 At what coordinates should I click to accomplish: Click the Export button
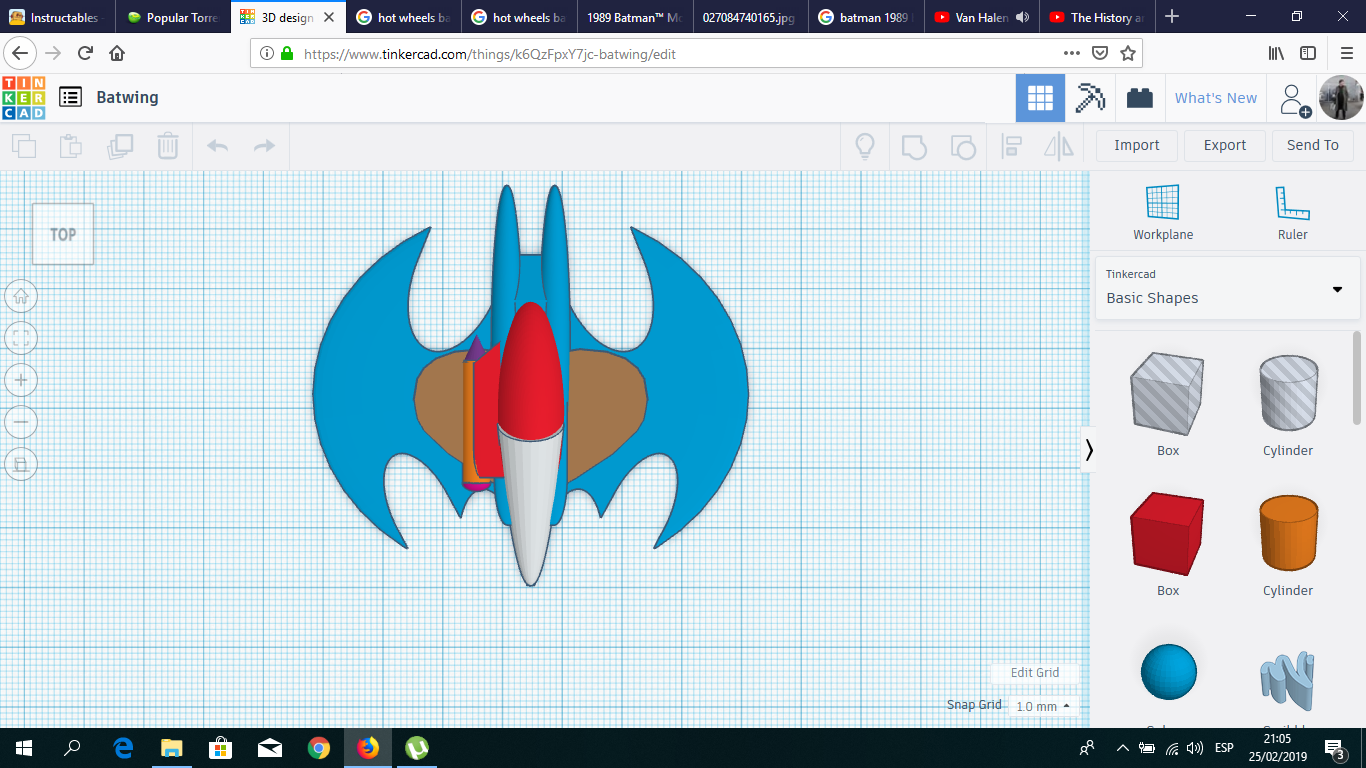(1224, 145)
